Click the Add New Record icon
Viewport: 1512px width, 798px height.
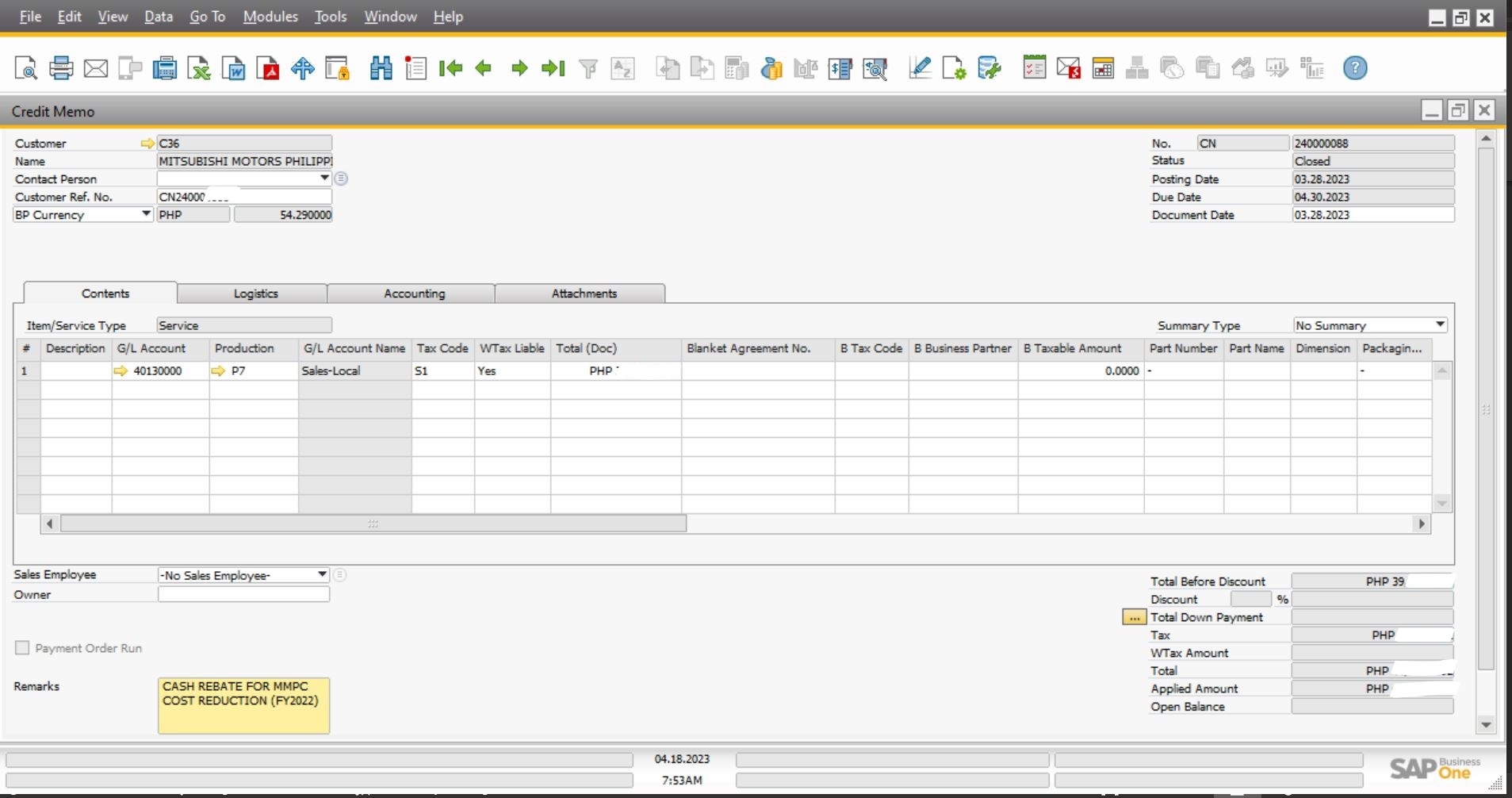[x=415, y=68]
